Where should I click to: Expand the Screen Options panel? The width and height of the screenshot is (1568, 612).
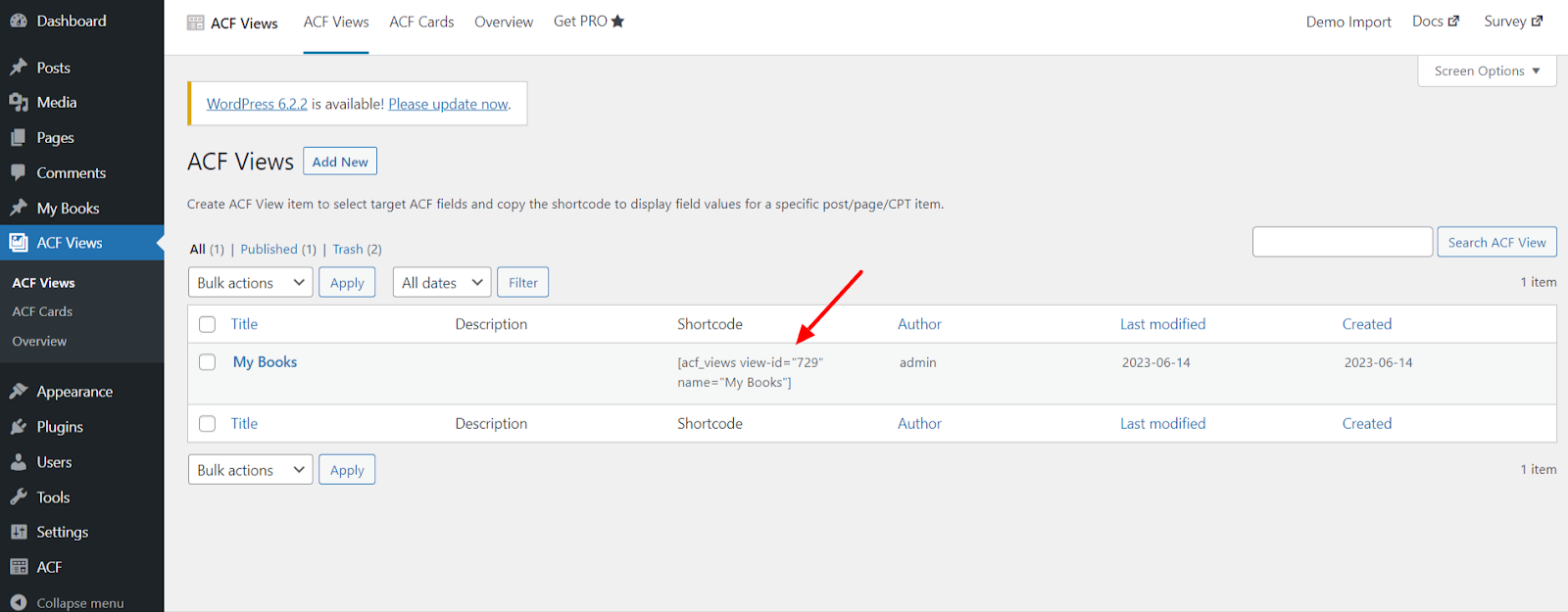[x=1487, y=71]
